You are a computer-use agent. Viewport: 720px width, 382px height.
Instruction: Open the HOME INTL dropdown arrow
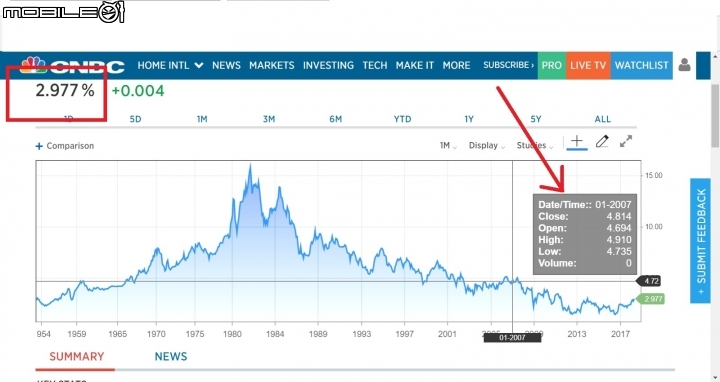click(x=199, y=65)
